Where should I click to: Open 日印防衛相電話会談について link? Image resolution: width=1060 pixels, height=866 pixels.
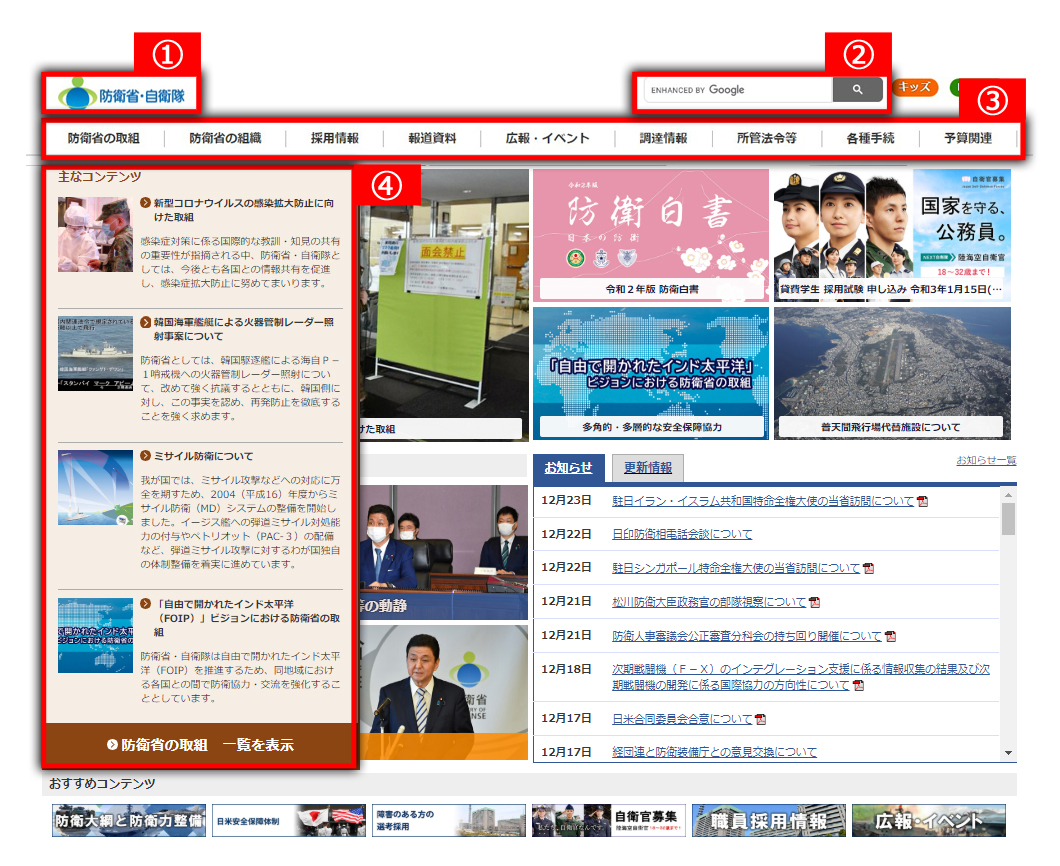[x=682, y=534]
